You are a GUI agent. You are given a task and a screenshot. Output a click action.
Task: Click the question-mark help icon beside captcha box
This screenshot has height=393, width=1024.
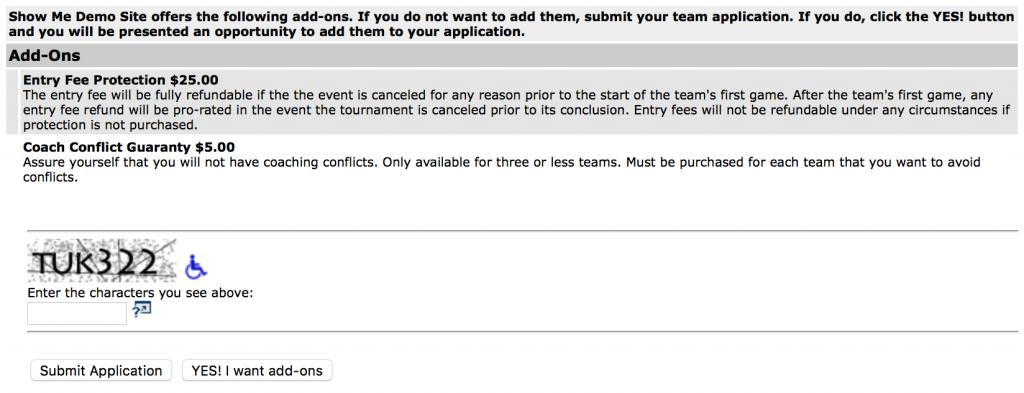[x=142, y=309]
